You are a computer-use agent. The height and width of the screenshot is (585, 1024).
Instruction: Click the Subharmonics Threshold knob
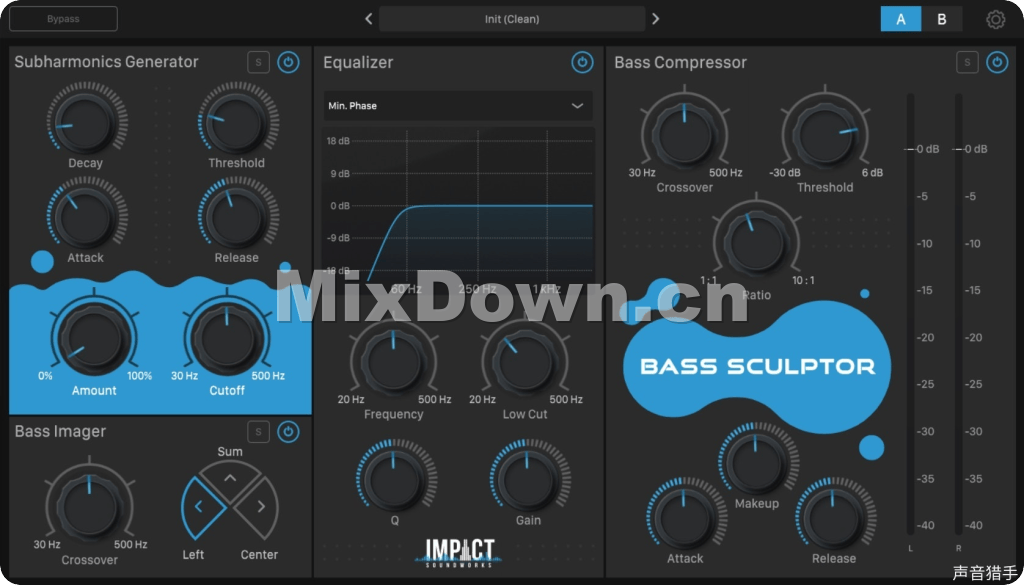click(237, 122)
